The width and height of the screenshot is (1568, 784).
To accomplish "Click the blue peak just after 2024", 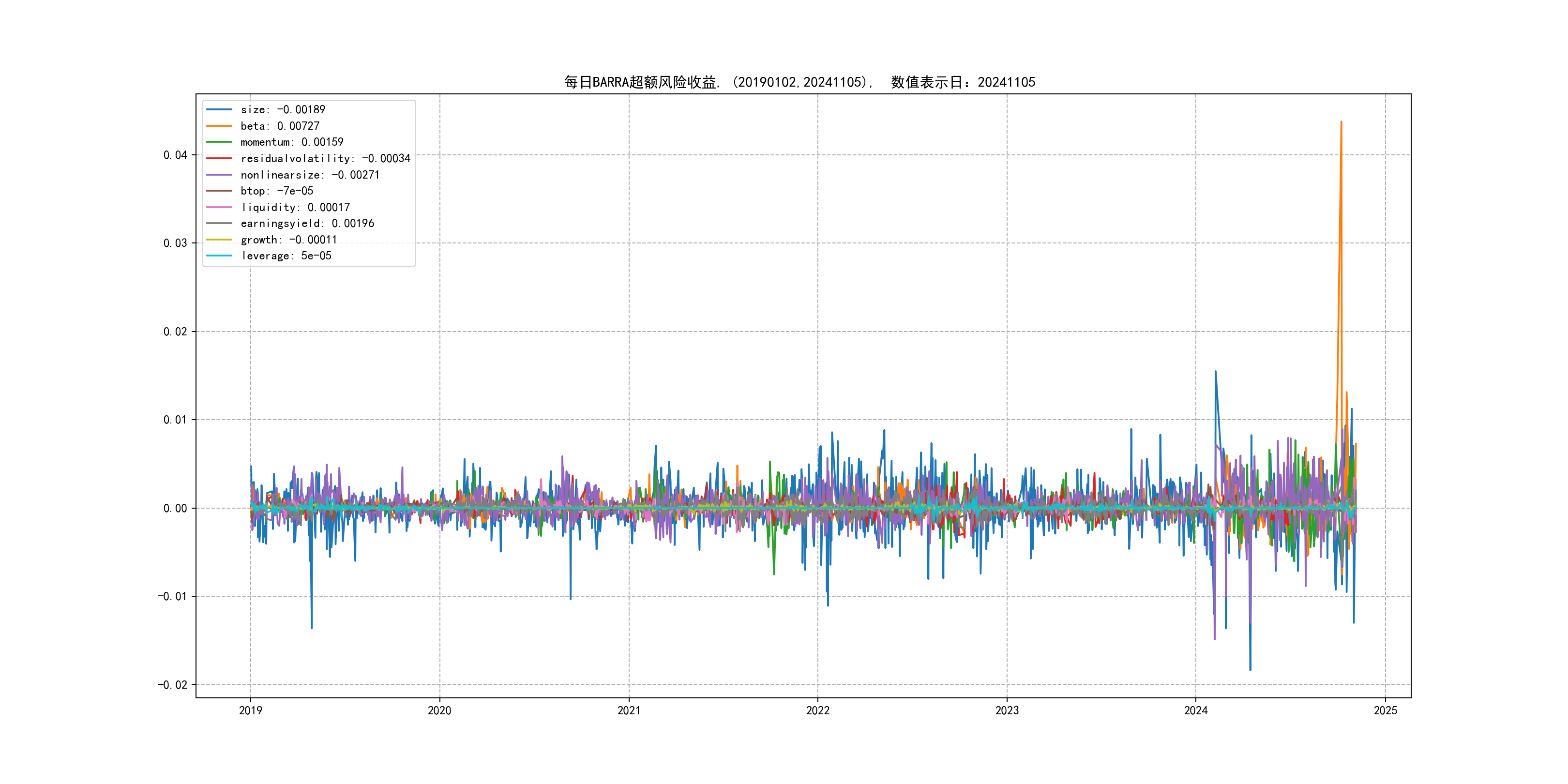I will pyautogui.click(x=1216, y=372).
